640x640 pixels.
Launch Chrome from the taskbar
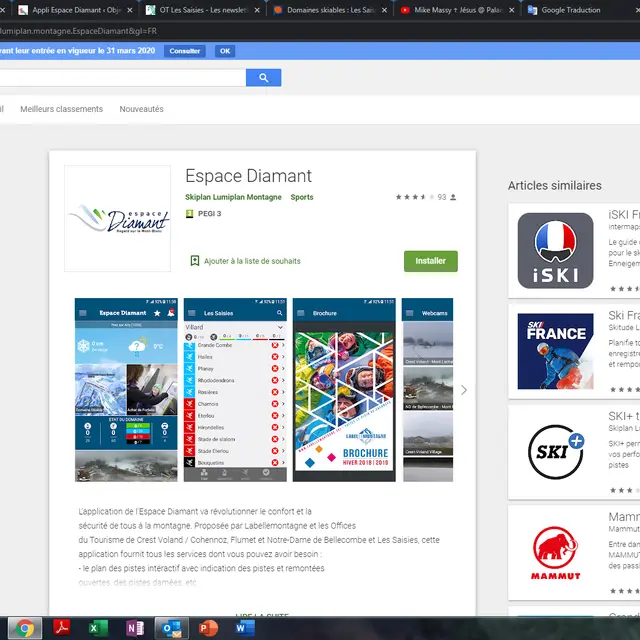click(25, 628)
